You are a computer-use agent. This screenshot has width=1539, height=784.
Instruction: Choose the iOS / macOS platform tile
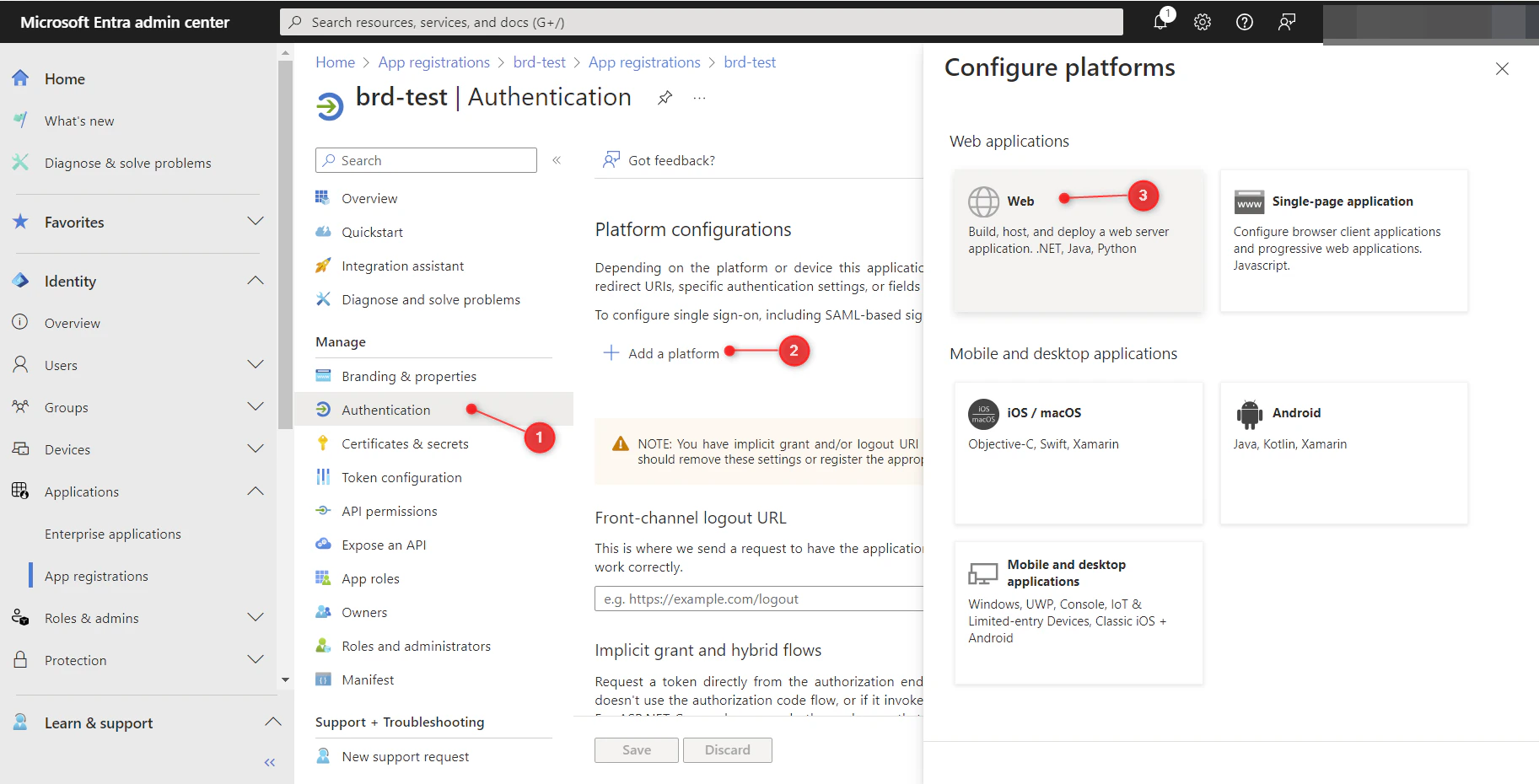(x=1079, y=454)
